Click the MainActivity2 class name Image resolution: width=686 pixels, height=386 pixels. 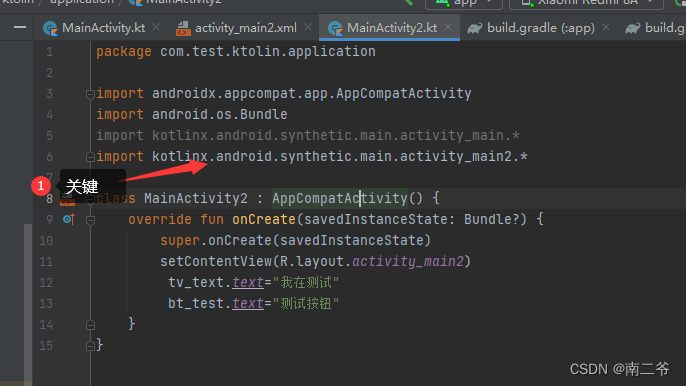pos(196,198)
